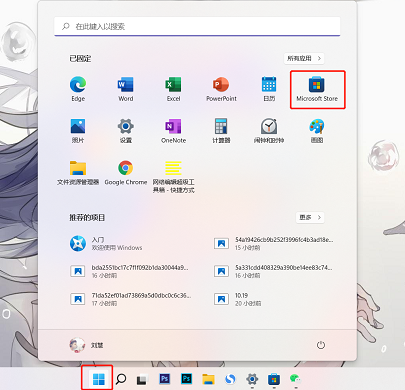Click the Windows Start button on taskbar
The height and width of the screenshot is (390, 405).
point(99,379)
